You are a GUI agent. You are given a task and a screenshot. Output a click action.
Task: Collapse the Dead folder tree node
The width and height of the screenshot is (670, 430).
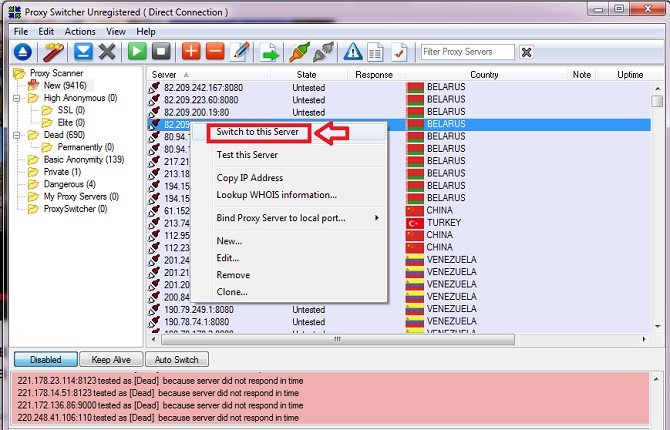pos(18,135)
